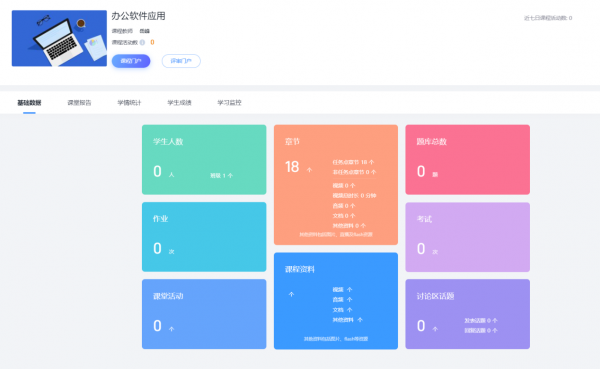600x369 pixels.
Task: Click the laptop course cover image
Action: (59, 38)
